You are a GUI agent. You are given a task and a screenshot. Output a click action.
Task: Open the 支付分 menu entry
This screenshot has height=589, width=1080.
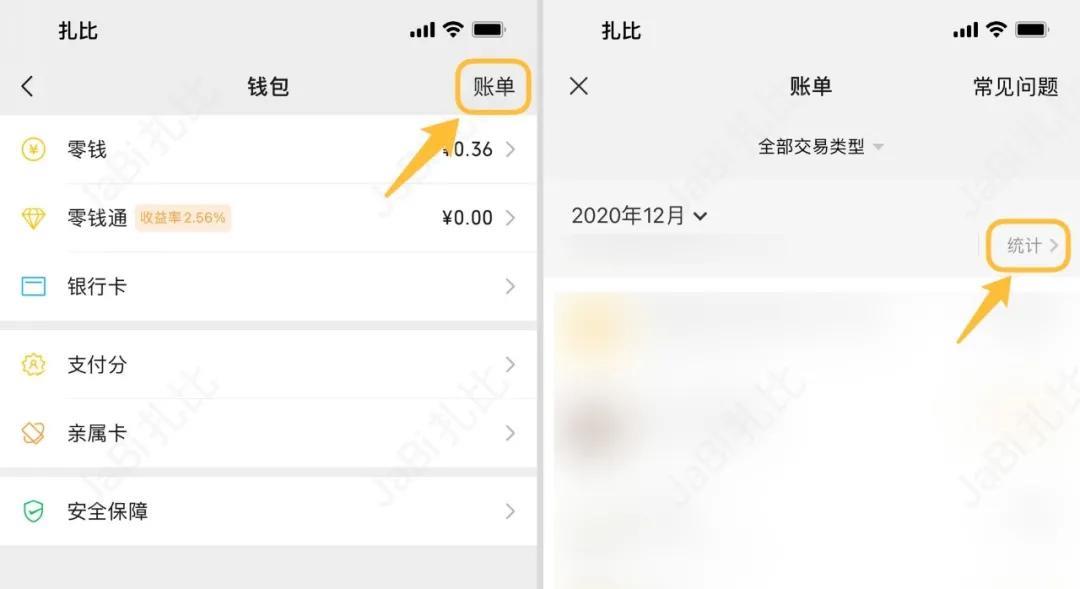(269, 364)
